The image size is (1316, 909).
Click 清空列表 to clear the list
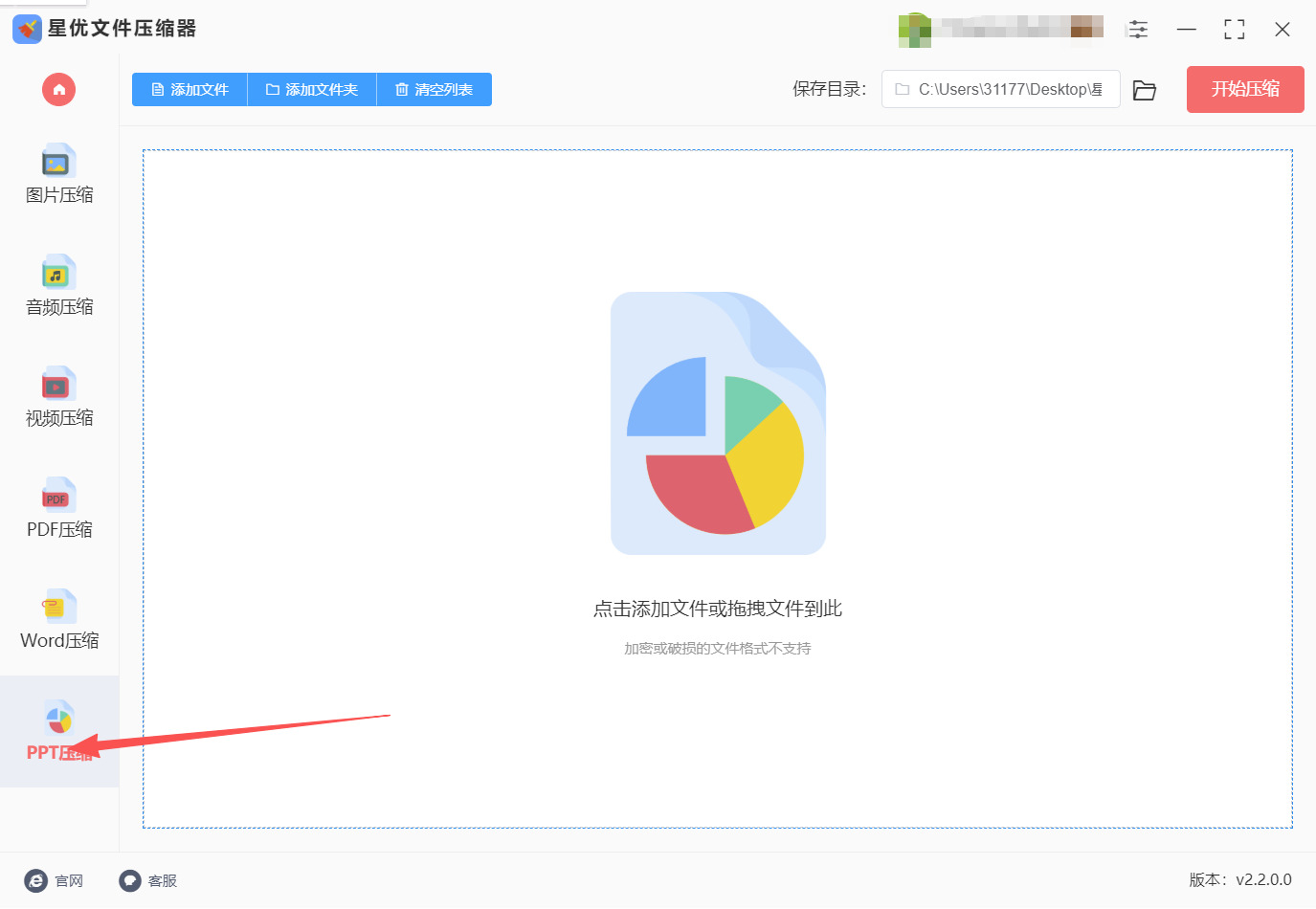[435, 90]
